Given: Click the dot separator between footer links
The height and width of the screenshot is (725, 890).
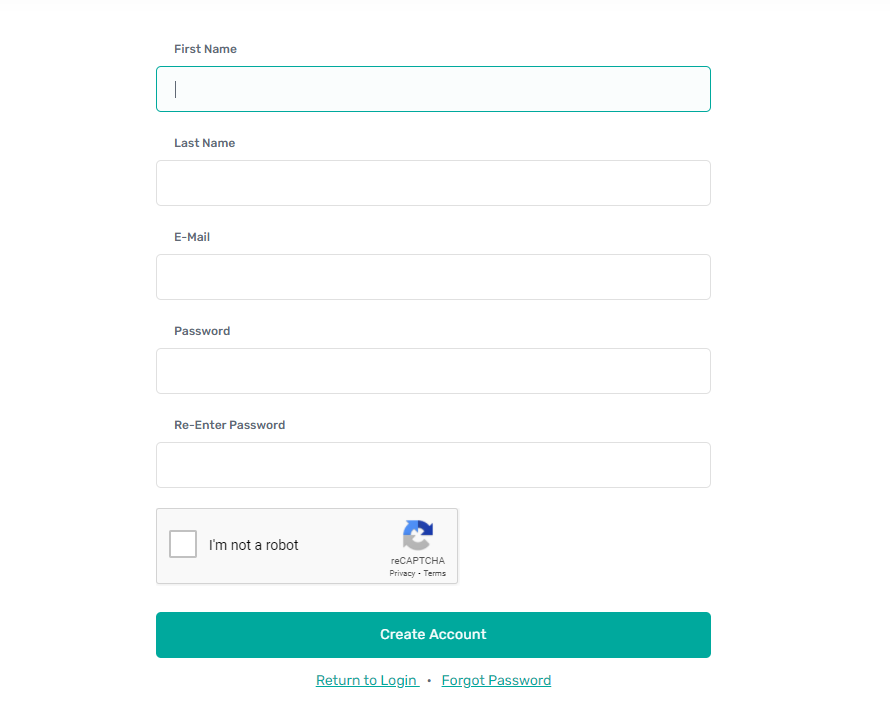Looking at the screenshot, I should coord(429,681).
